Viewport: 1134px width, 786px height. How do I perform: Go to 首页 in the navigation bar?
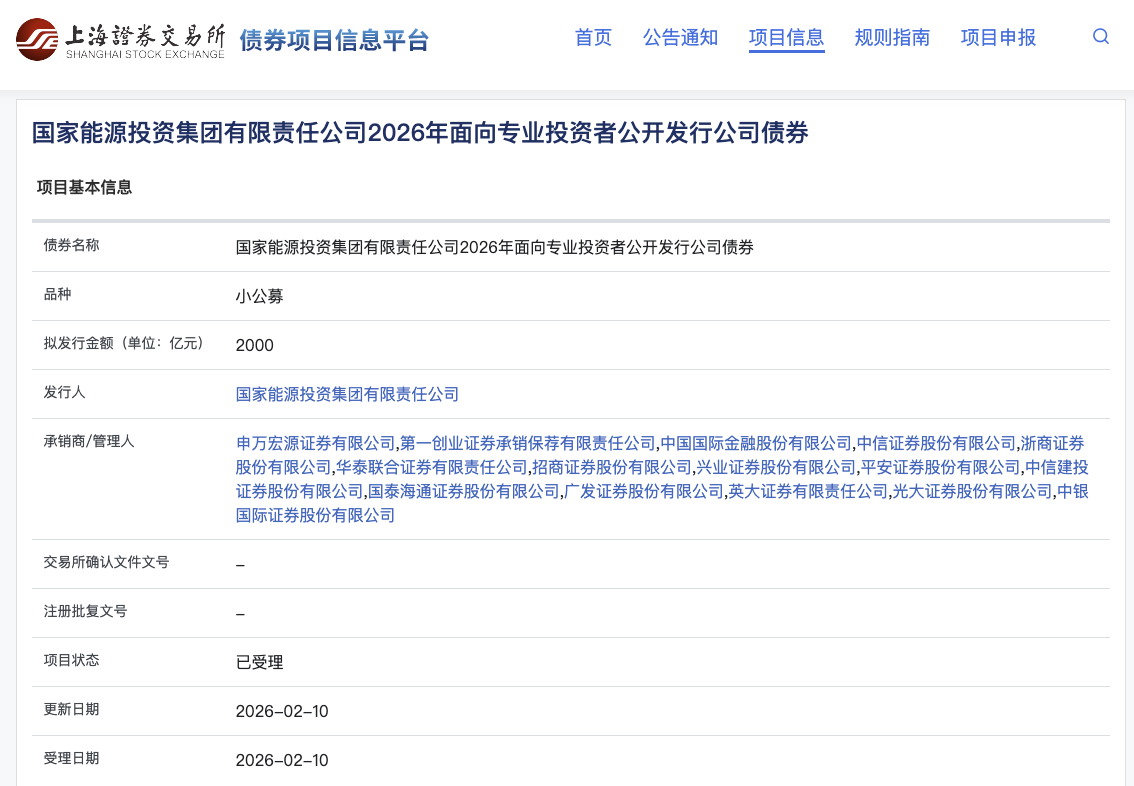592,37
